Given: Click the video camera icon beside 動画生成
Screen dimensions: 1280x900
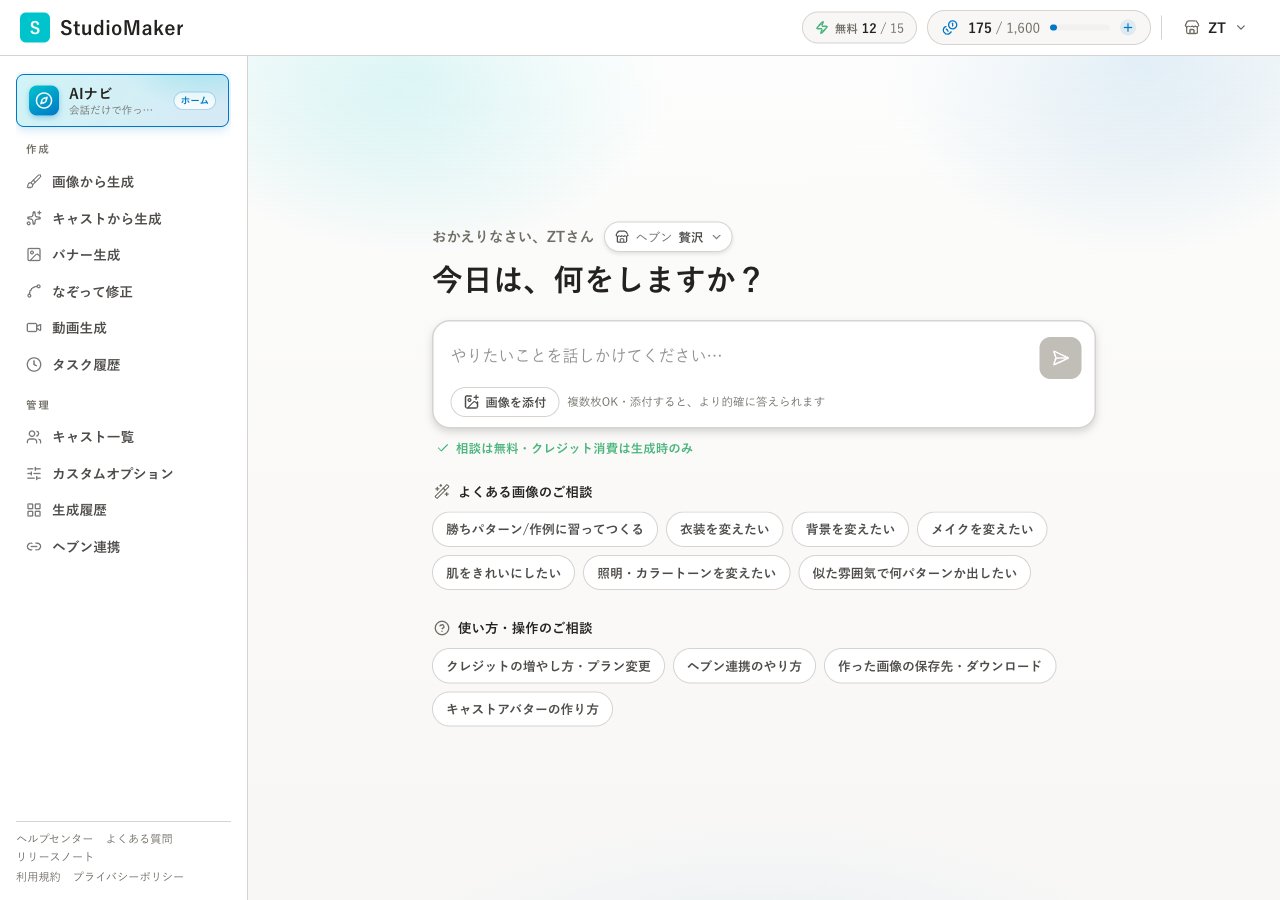Looking at the screenshot, I should point(34,328).
